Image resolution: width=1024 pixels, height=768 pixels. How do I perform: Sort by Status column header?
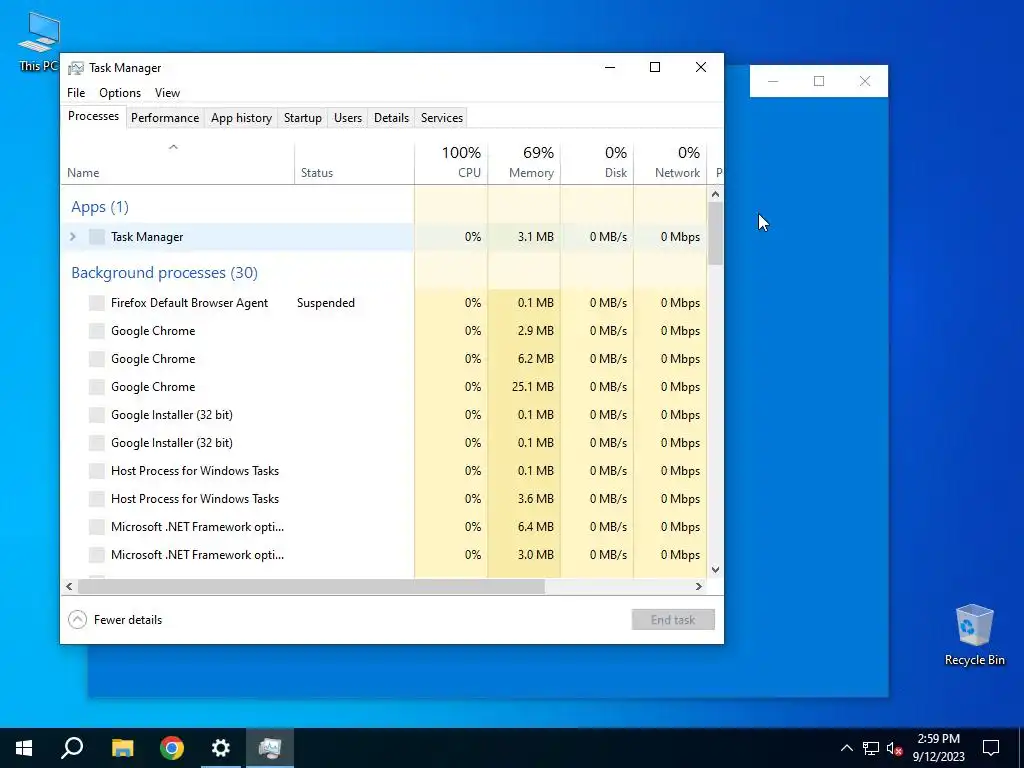(x=354, y=163)
